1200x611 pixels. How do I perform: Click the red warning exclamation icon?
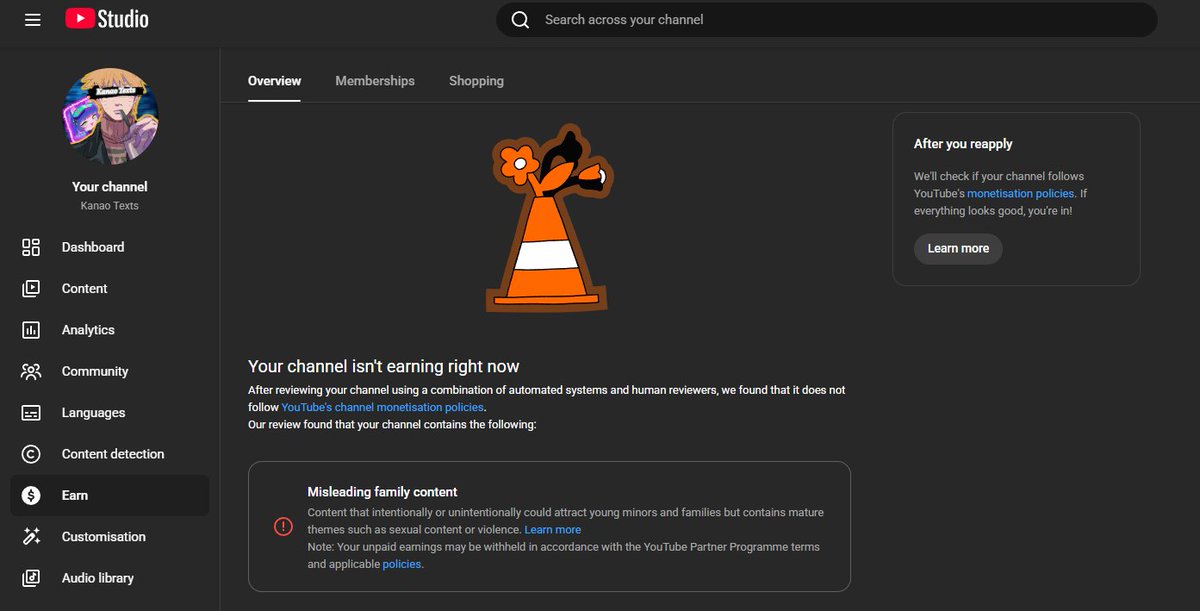tap(283, 526)
